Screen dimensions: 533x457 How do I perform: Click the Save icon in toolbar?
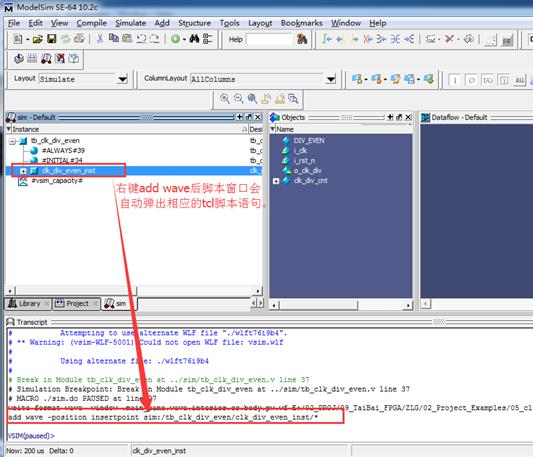tap(52, 39)
